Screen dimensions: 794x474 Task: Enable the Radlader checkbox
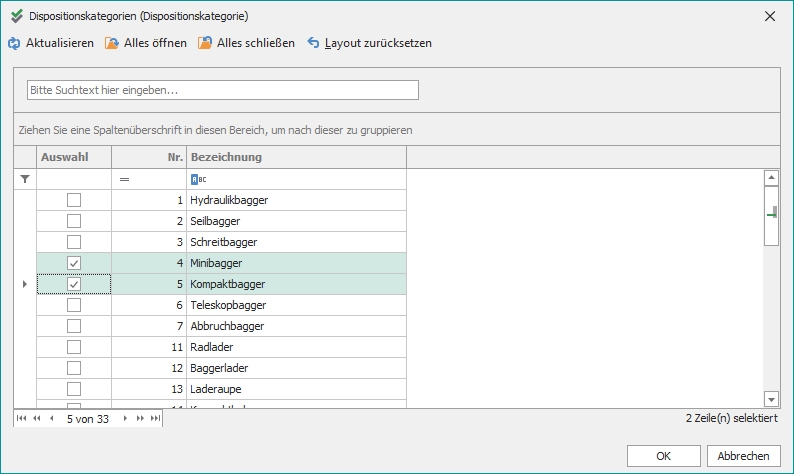click(x=74, y=347)
